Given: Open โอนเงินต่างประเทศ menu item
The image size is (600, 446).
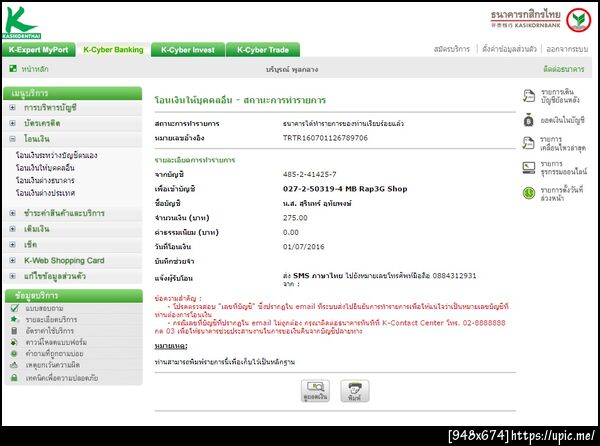Looking at the screenshot, I should (x=45, y=193).
